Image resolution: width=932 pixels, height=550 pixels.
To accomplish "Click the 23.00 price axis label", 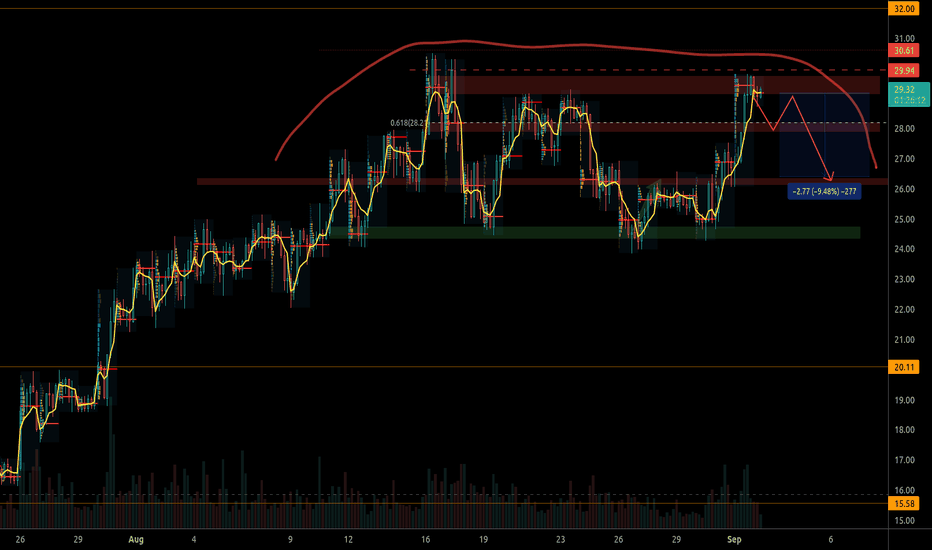I will tap(904, 279).
